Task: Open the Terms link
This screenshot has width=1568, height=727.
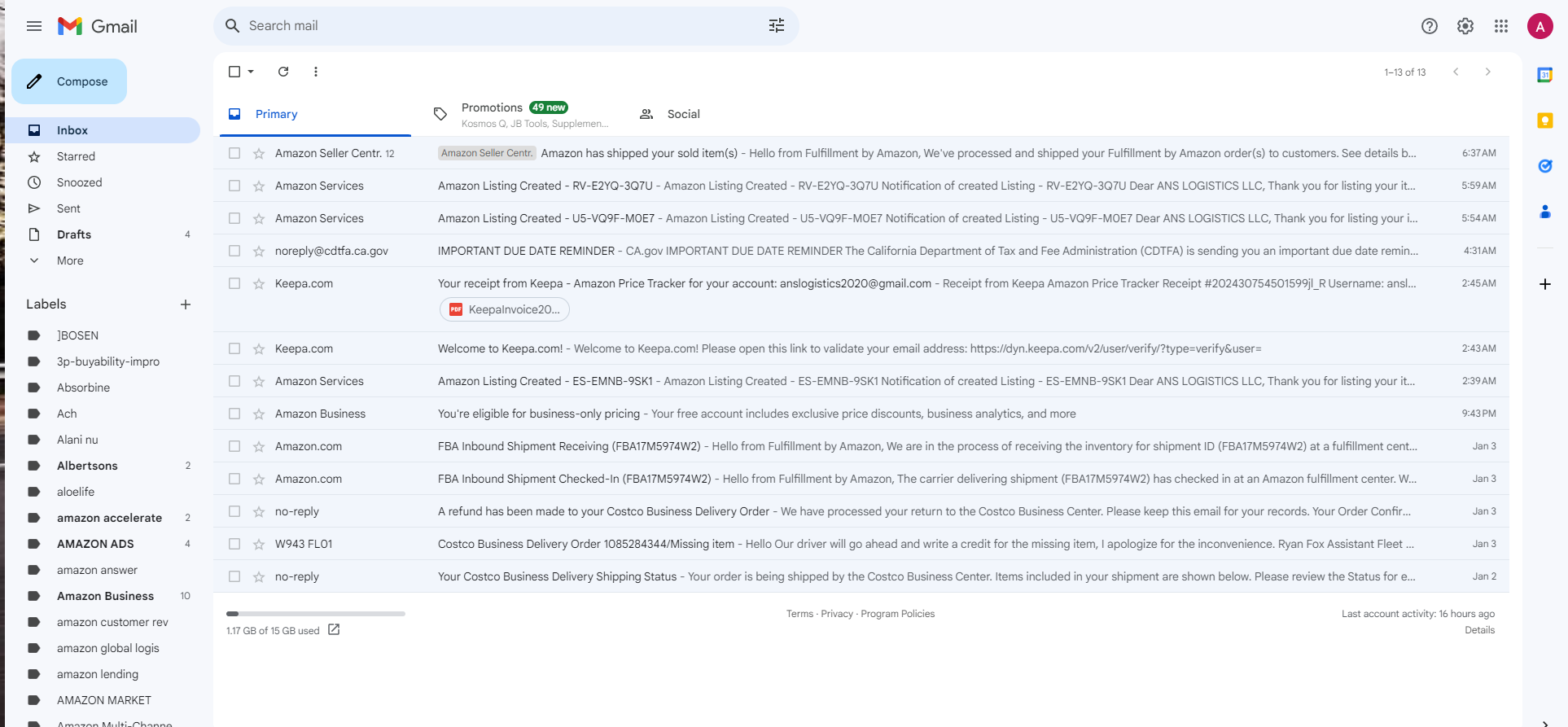Action: [799, 614]
